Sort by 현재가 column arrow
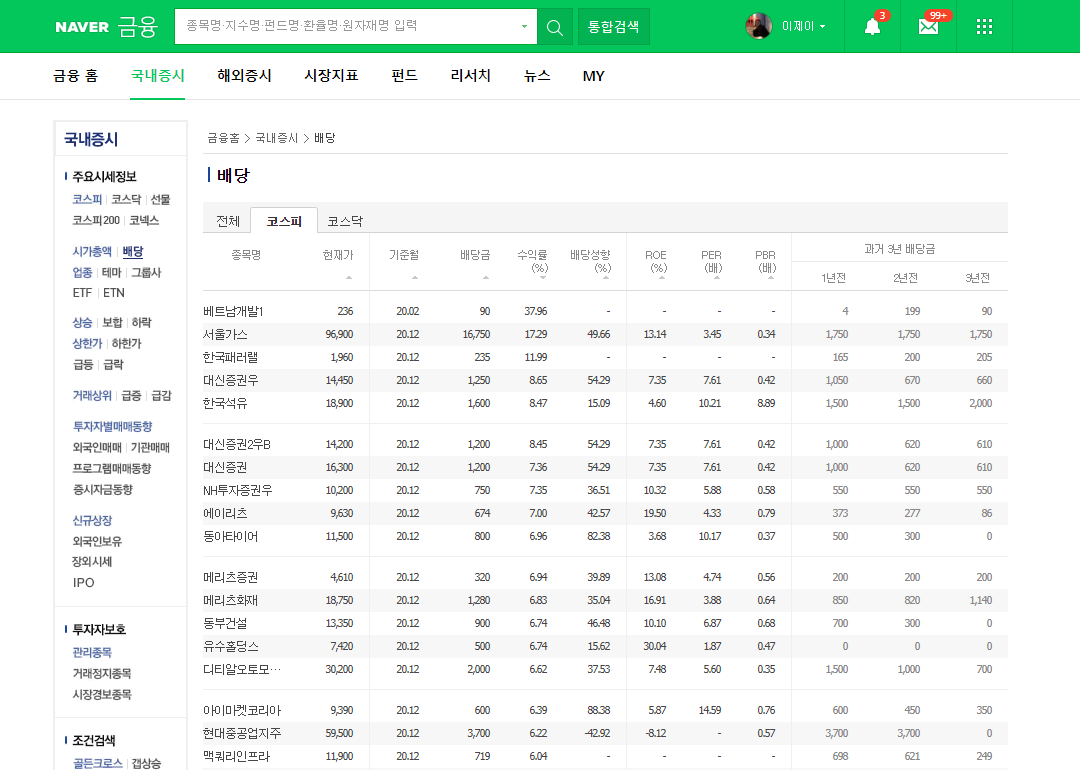This screenshot has width=1080, height=770. coord(349,278)
